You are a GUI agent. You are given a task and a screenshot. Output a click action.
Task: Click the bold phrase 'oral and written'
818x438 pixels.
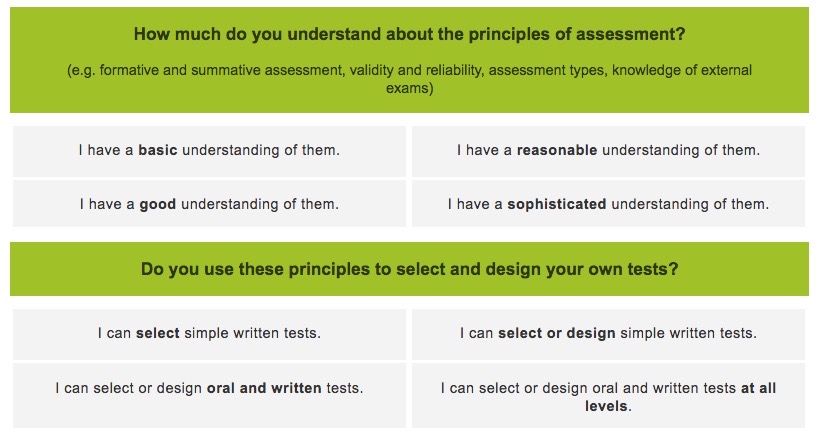tap(265, 388)
